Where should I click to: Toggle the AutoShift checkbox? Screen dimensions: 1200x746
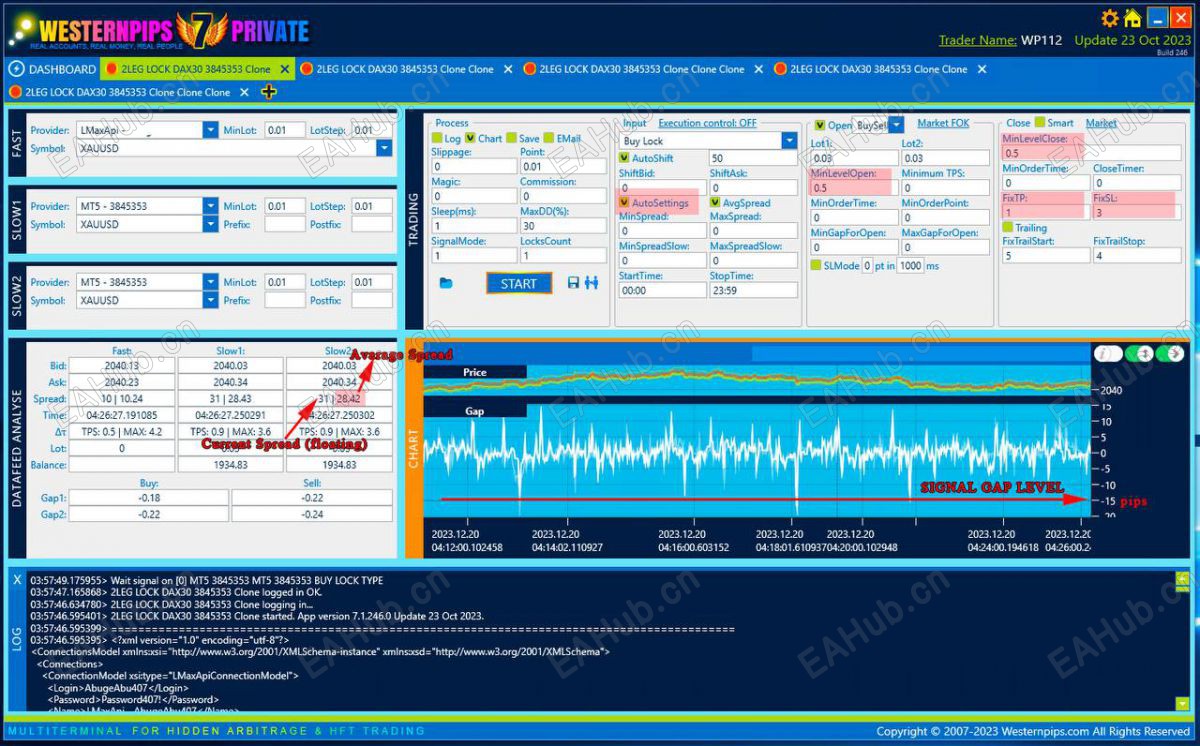tap(625, 158)
